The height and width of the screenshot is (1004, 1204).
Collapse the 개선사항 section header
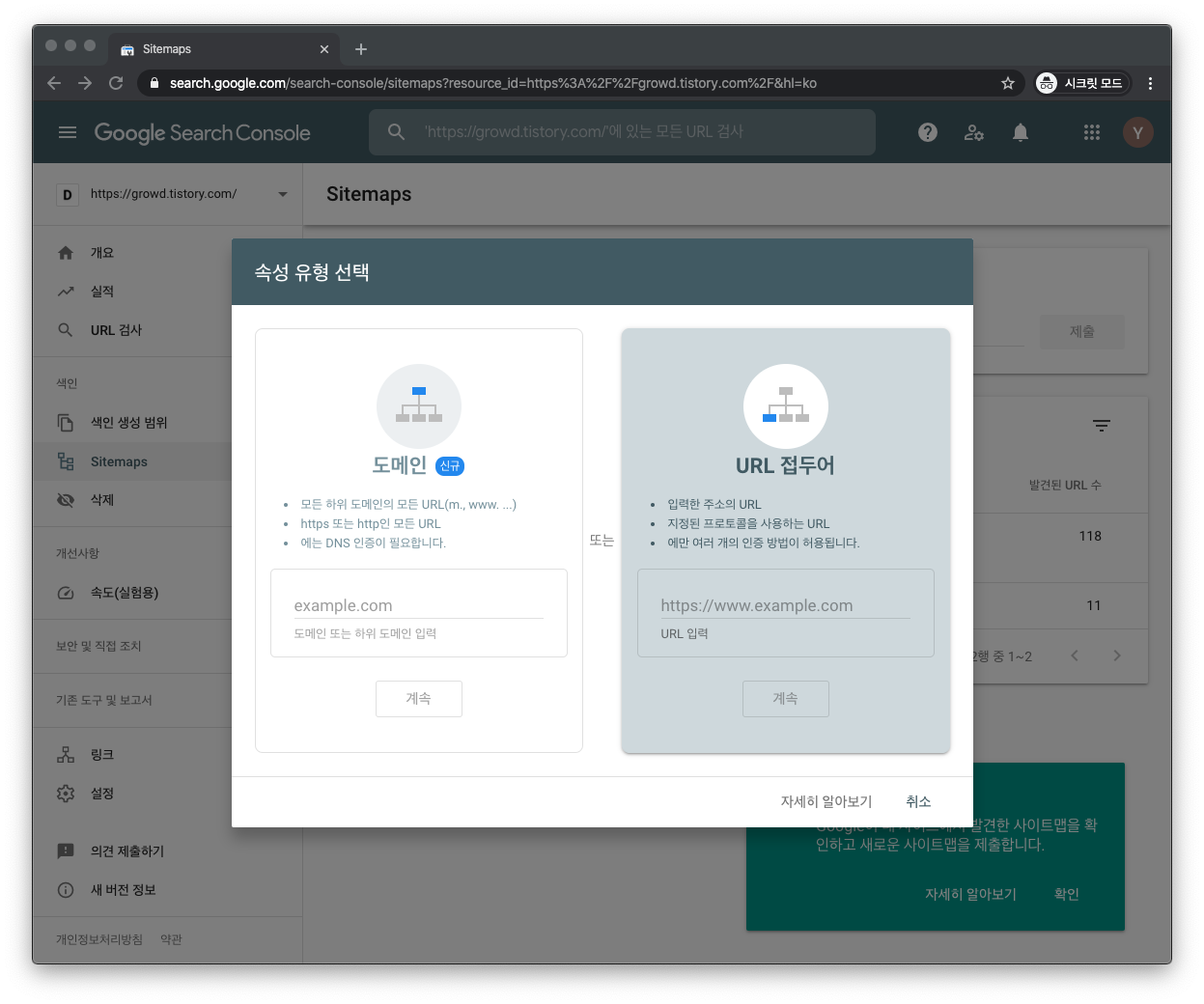pos(77,553)
